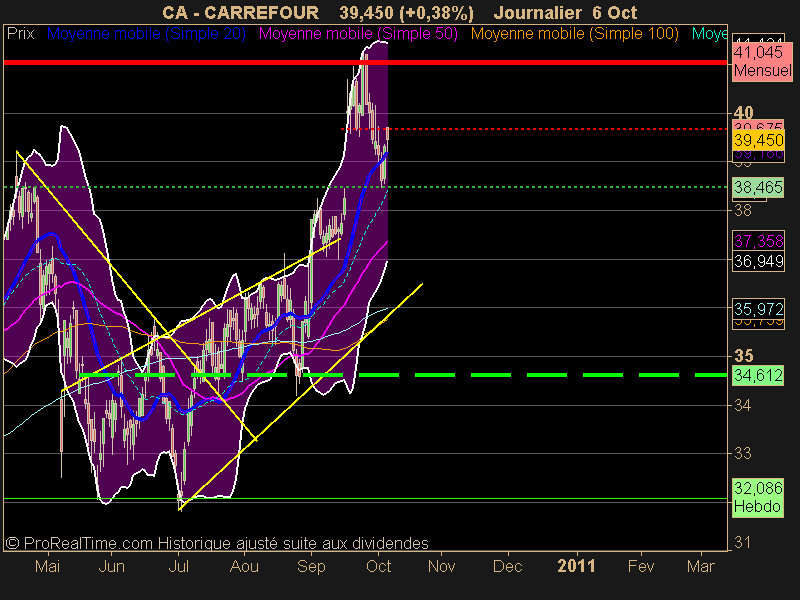The image size is (800, 600).
Task: Click the ProRealTime.com copyright notice
Action: (x=217, y=543)
